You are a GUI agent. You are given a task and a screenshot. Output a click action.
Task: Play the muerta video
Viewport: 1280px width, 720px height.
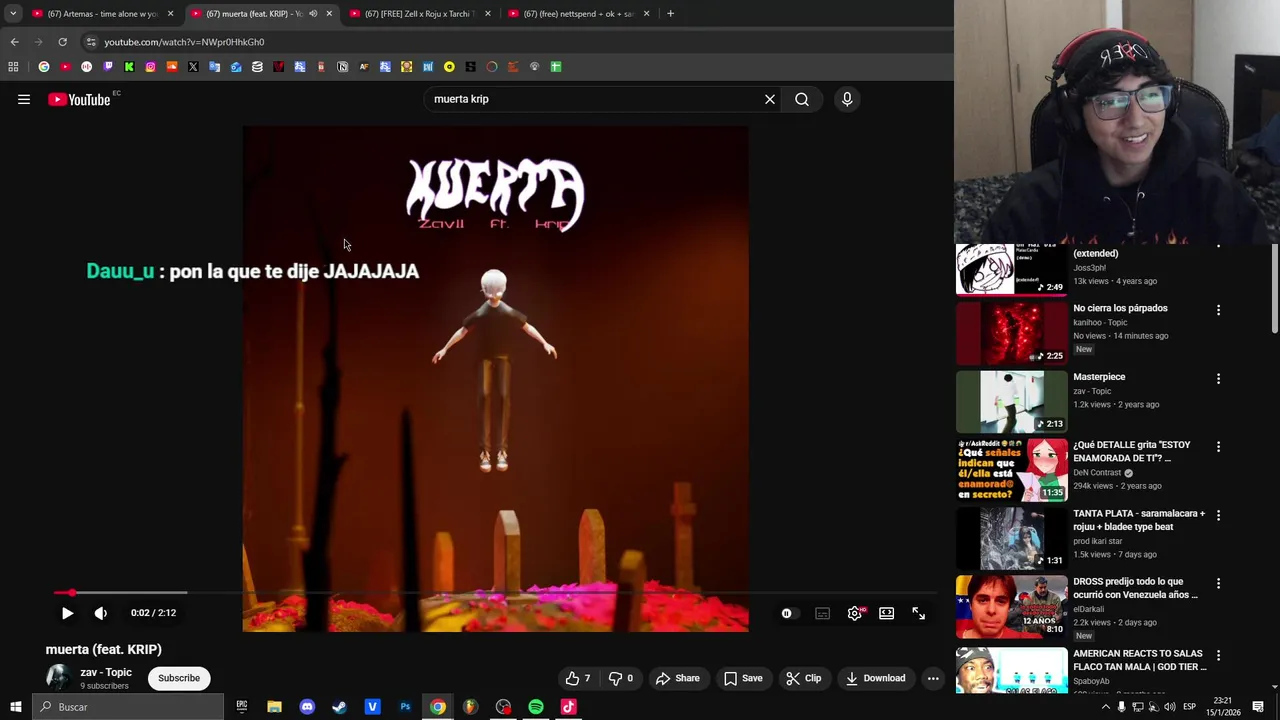coord(67,613)
